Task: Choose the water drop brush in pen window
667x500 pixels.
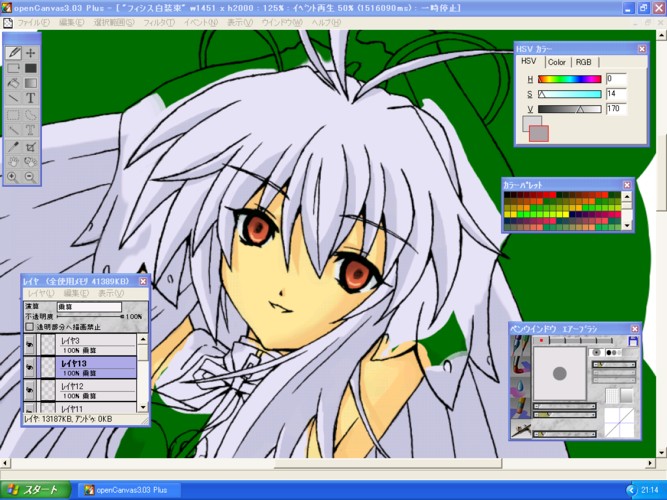Action: [x=520, y=386]
